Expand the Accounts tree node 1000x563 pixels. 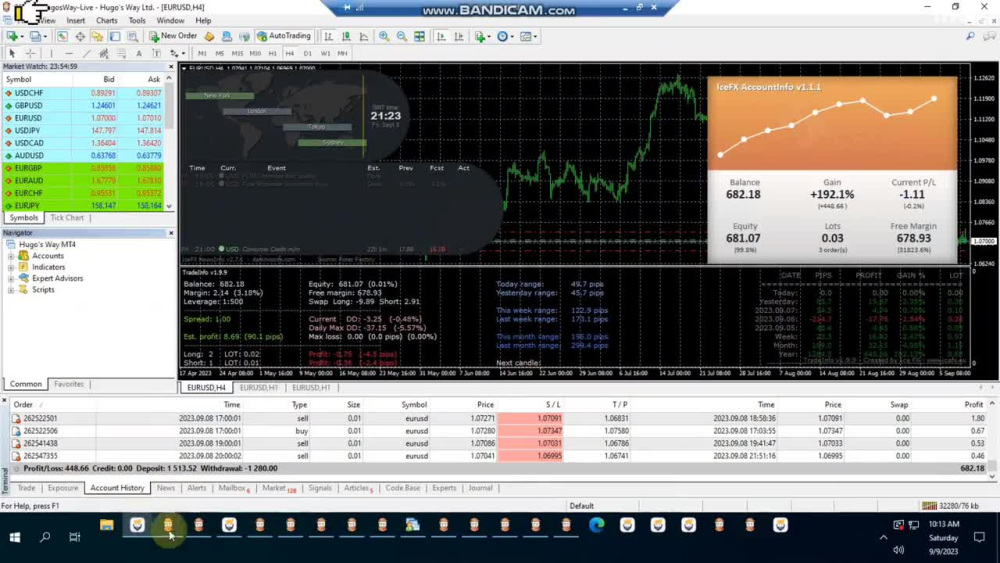point(11,256)
